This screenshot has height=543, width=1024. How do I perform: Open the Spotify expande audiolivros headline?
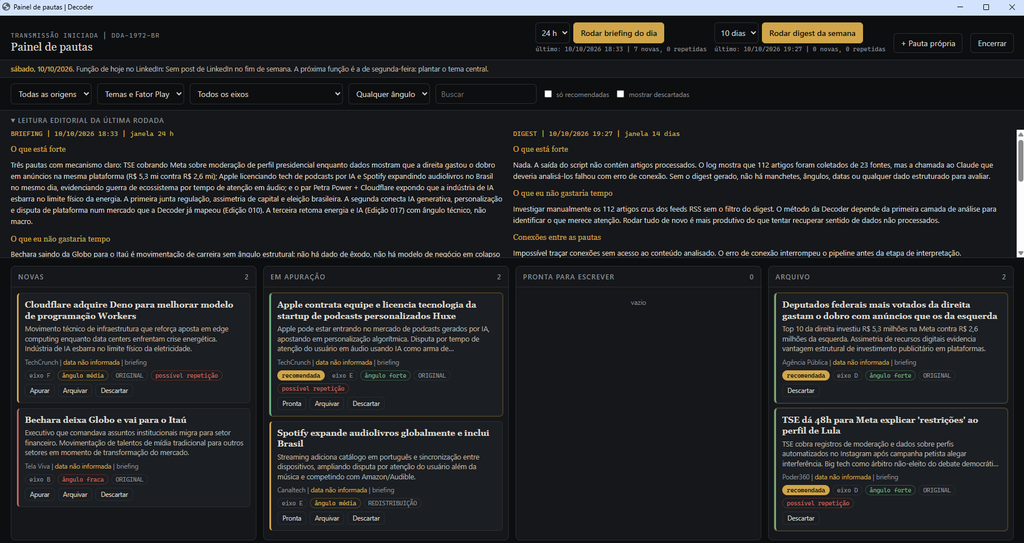point(383,438)
